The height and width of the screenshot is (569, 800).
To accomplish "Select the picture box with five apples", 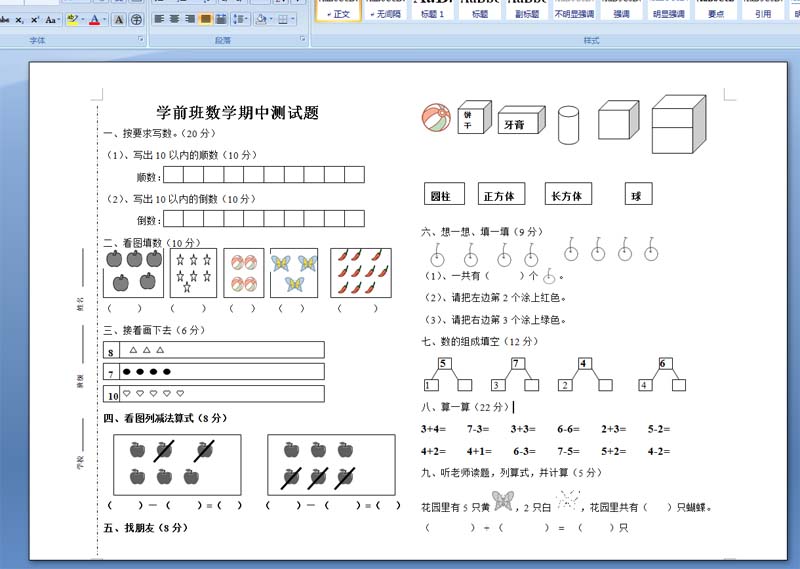I will [133, 273].
